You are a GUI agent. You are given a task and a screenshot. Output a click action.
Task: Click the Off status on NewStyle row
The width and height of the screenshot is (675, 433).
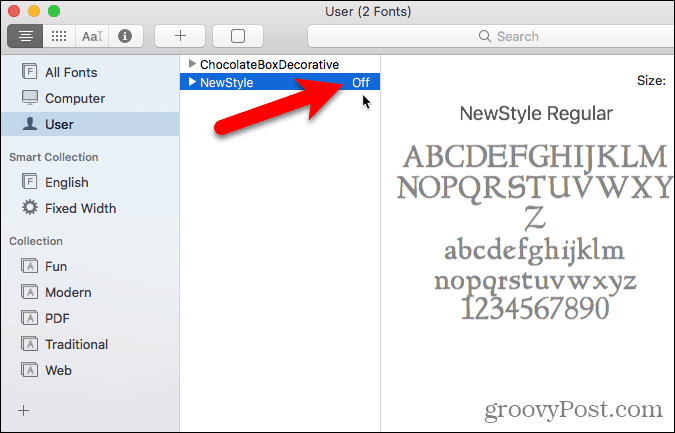point(361,82)
